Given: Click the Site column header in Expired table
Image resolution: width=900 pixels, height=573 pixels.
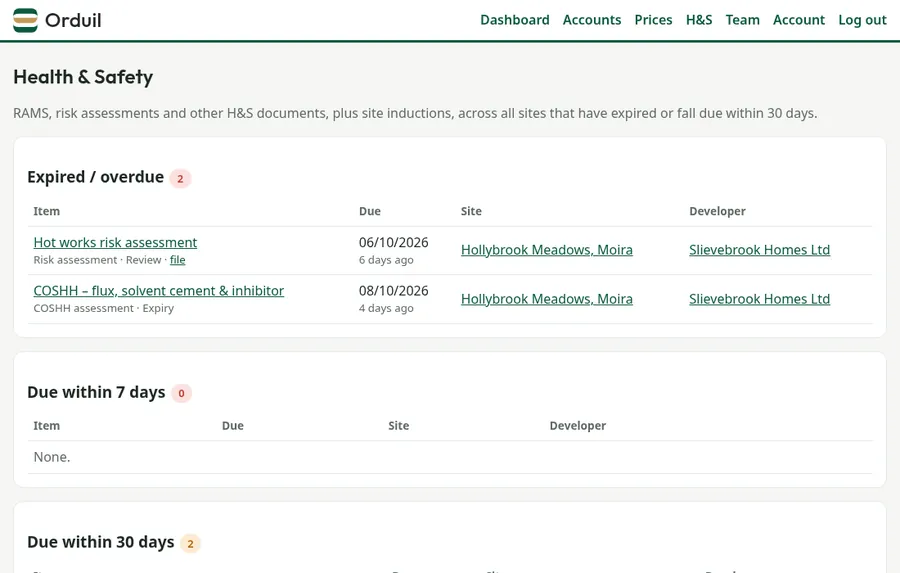Looking at the screenshot, I should 471,211.
